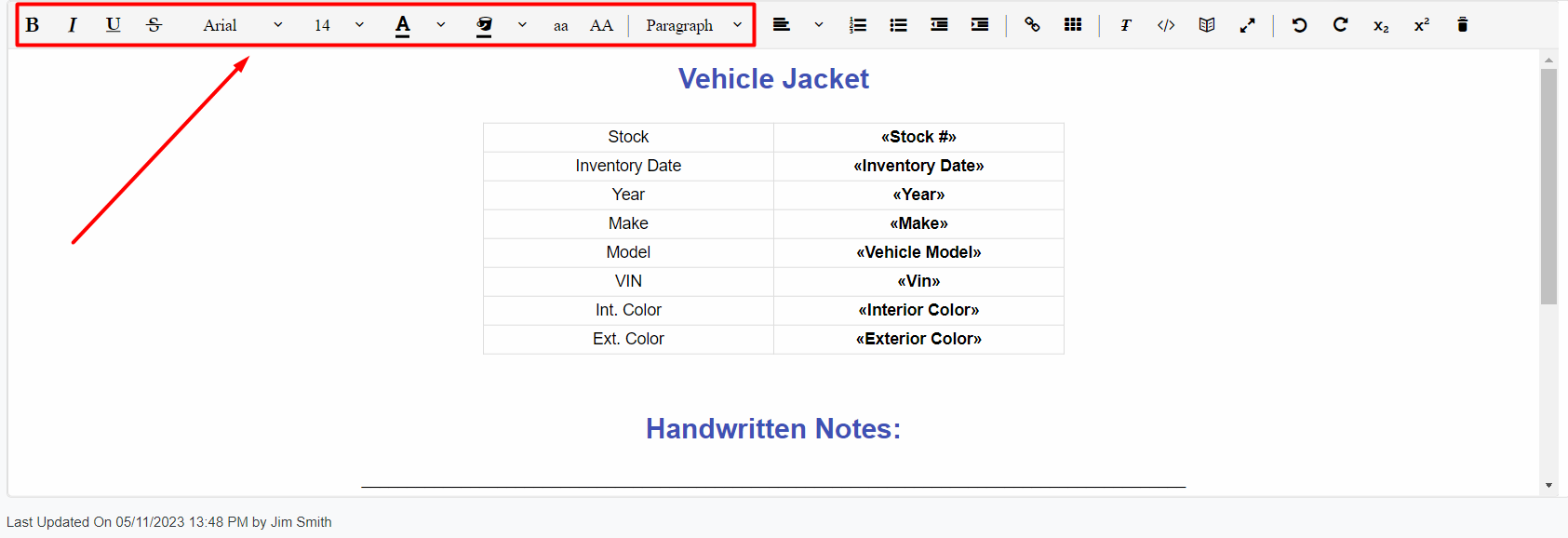1568x538 pixels.
Task: Convert text to uppercase with AA
Action: pyautogui.click(x=602, y=25)
